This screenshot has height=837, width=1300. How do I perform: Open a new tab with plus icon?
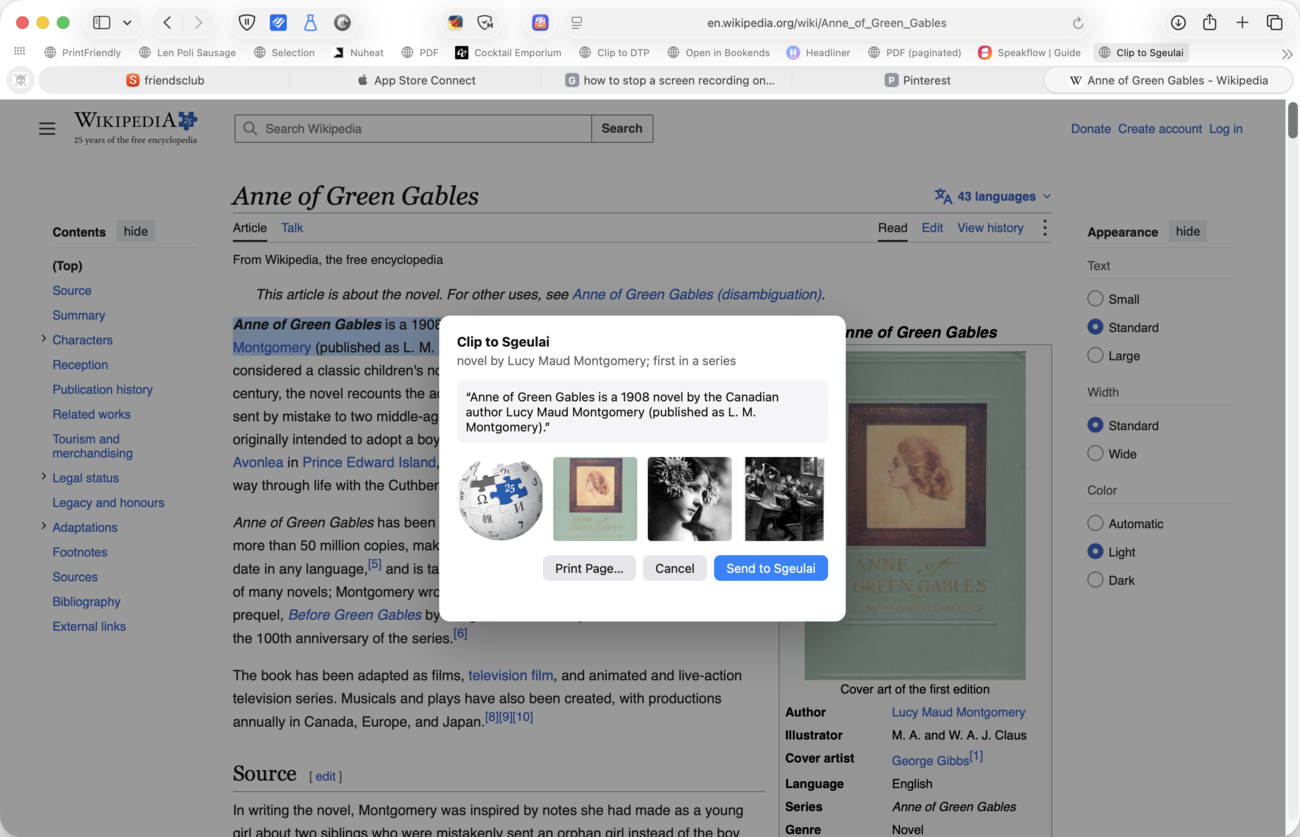click(x=1242, y=22)
